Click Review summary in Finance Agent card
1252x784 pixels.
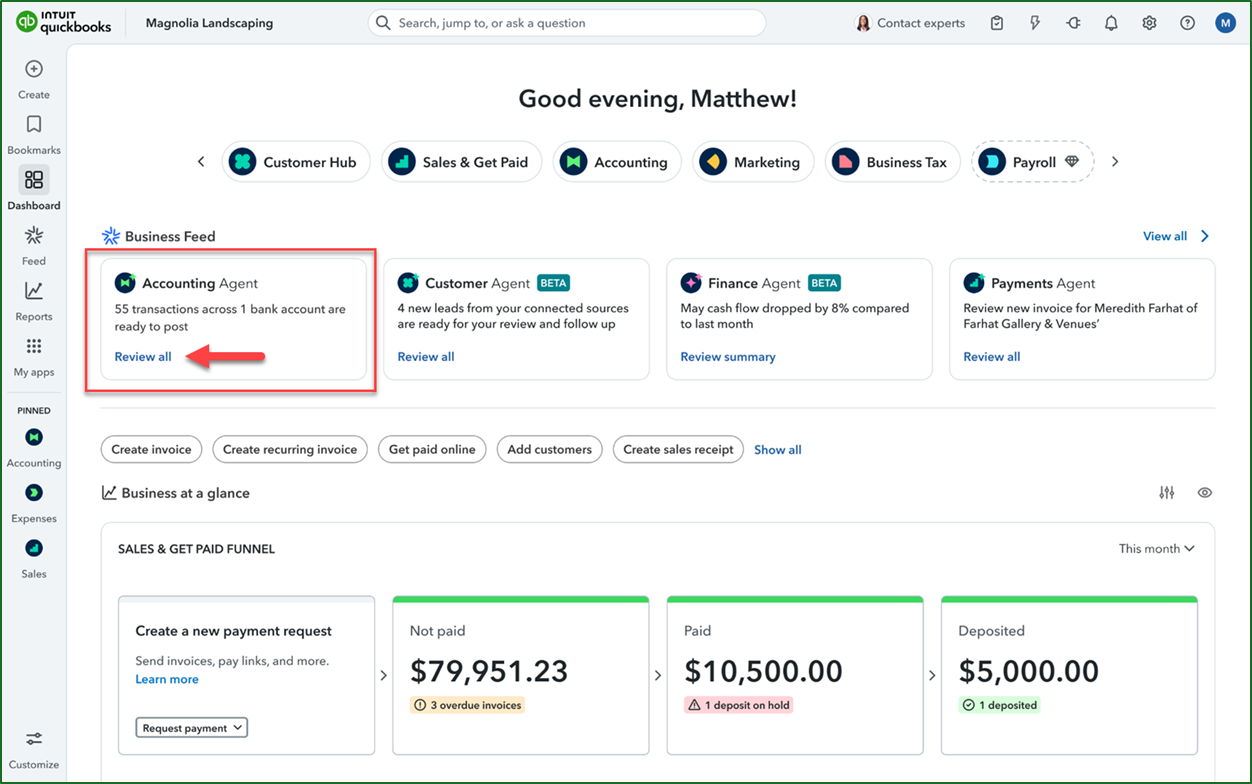(x=728, y=357)
